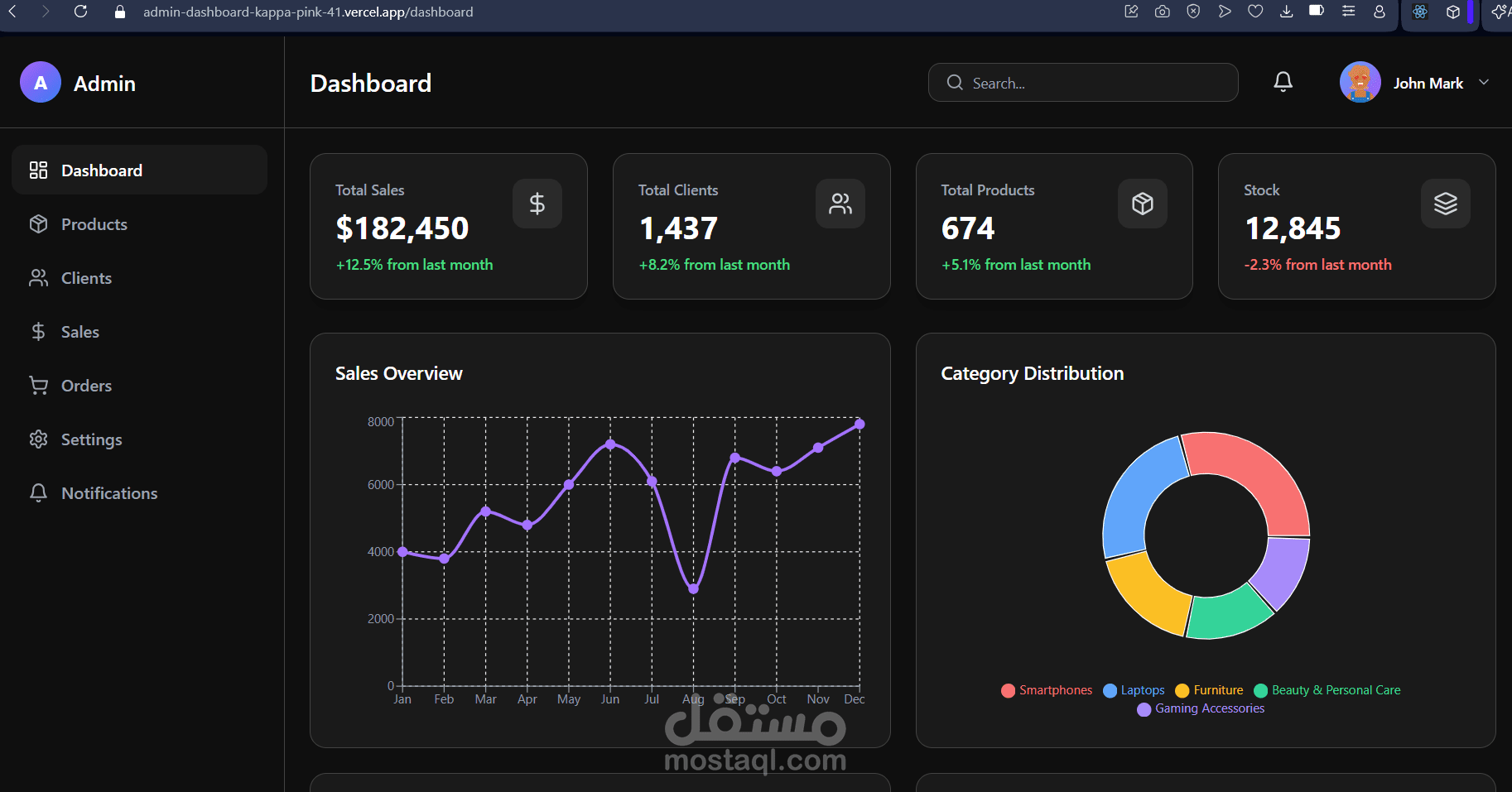
Task: Click the Admin logo avatar circle
Action: pos(40,82)
